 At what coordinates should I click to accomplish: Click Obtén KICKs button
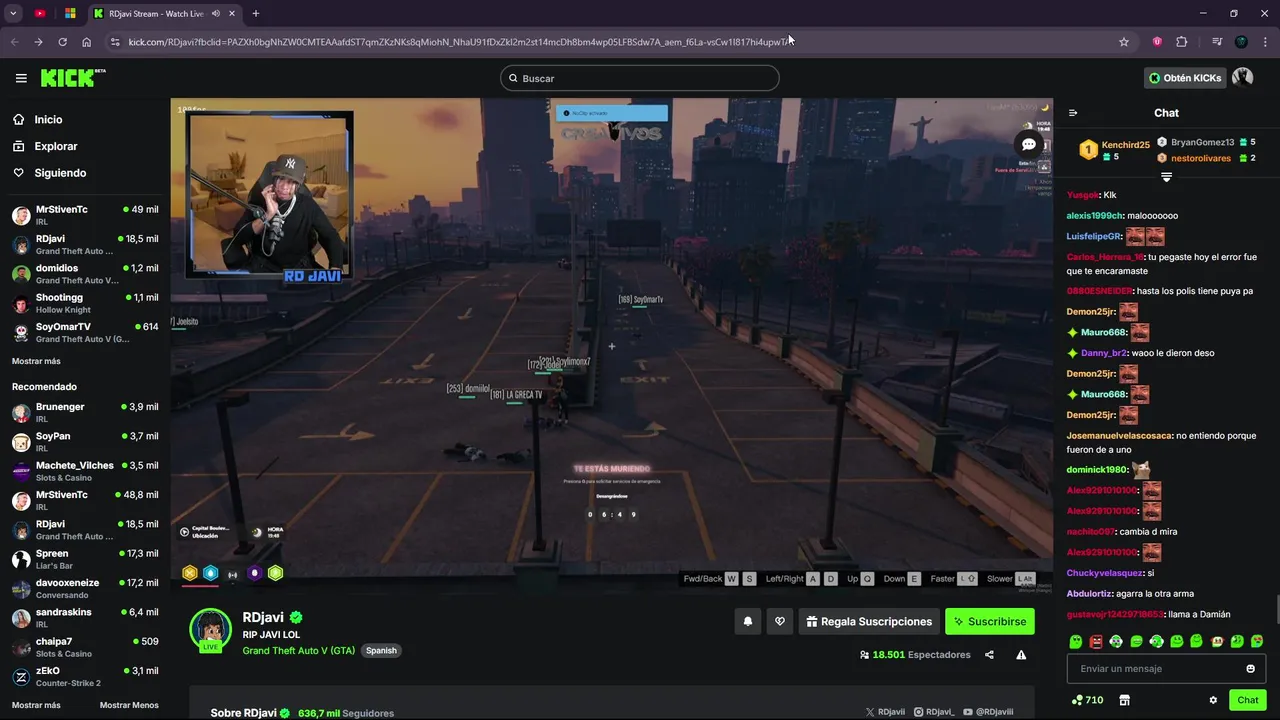pos(1185,78)
